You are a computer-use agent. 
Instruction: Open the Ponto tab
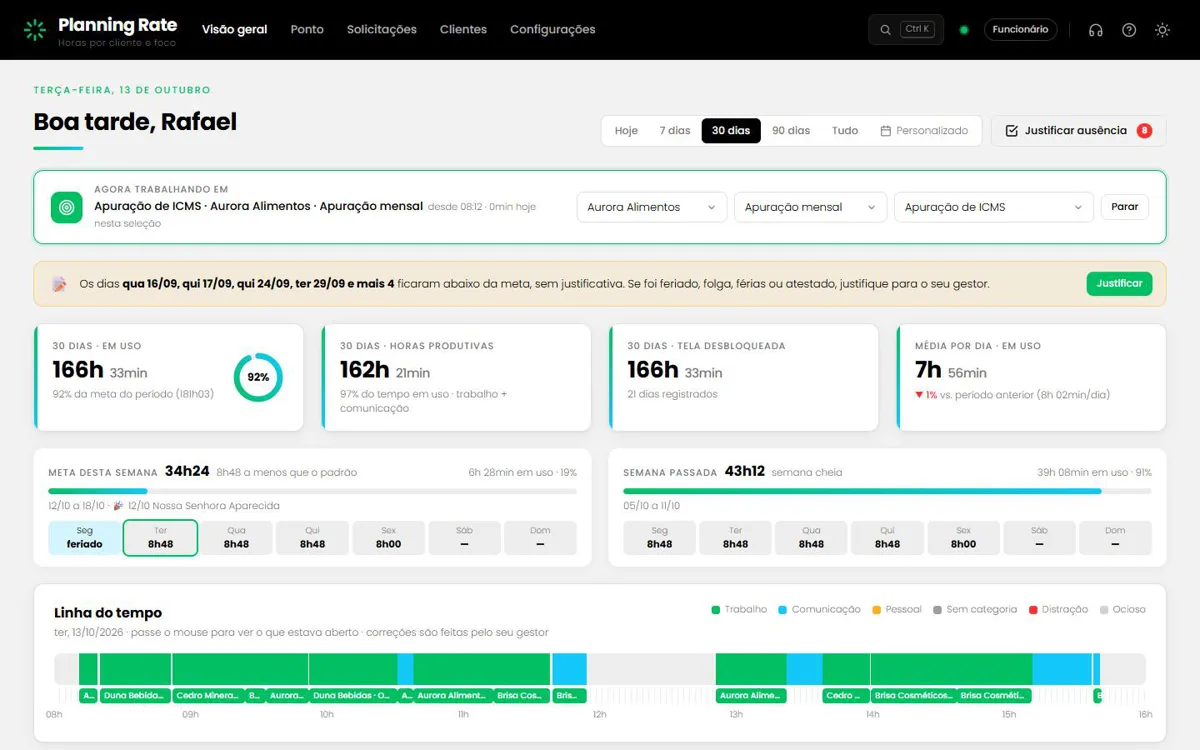click(x=307, y=30)
